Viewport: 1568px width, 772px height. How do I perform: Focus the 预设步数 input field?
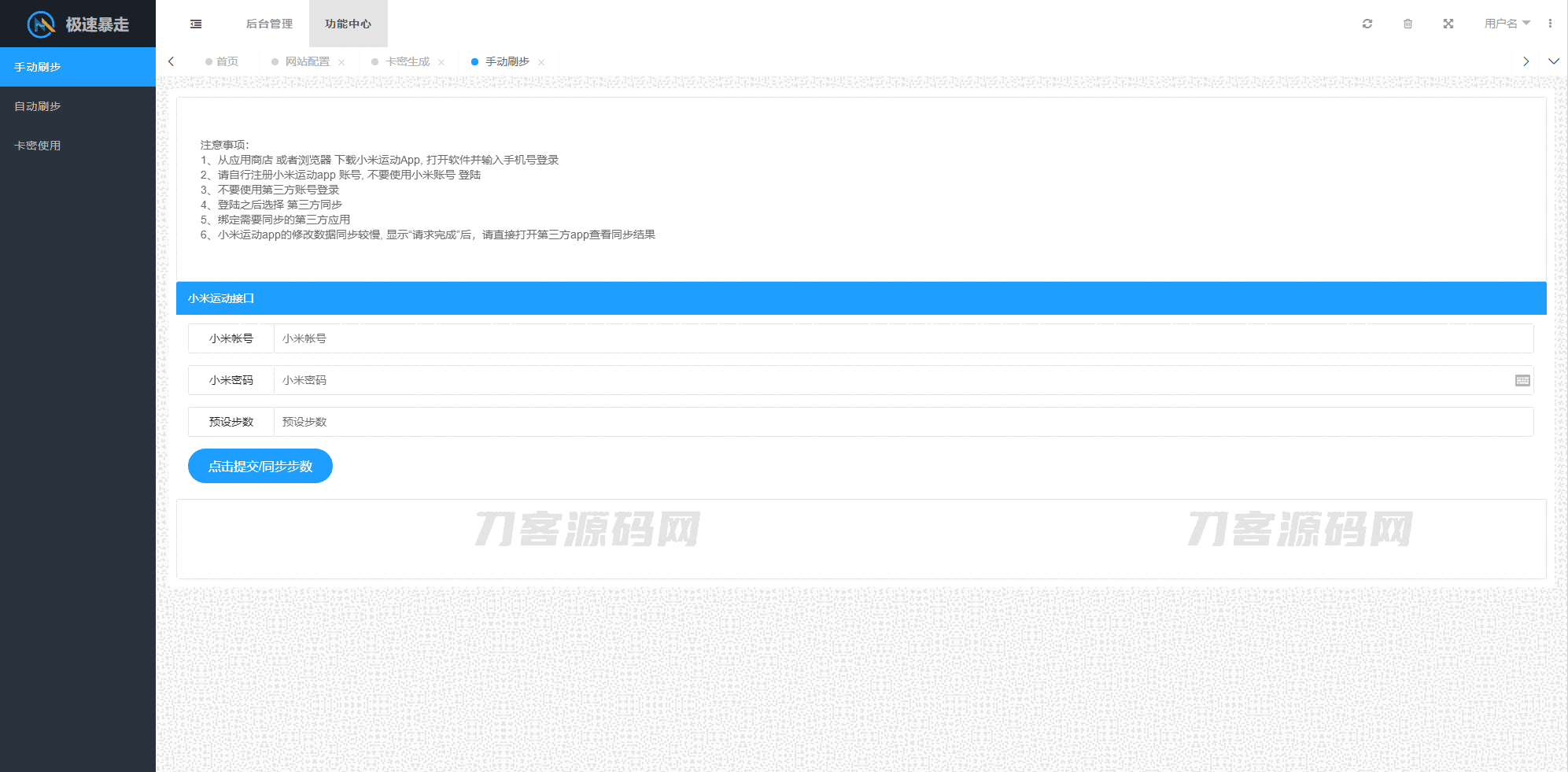tap(903, 422)
